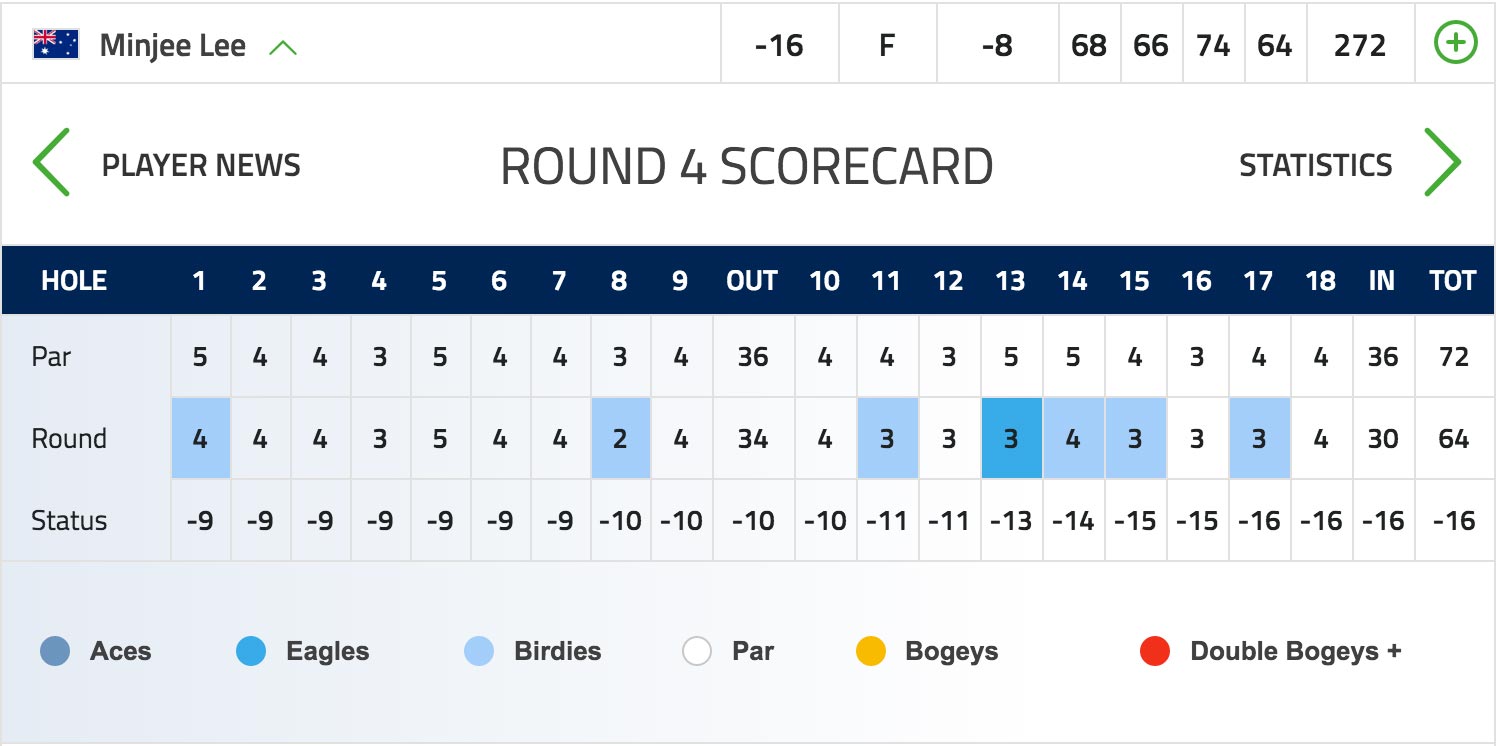Click the OUT column header
1496x746 pixels.
752,281
